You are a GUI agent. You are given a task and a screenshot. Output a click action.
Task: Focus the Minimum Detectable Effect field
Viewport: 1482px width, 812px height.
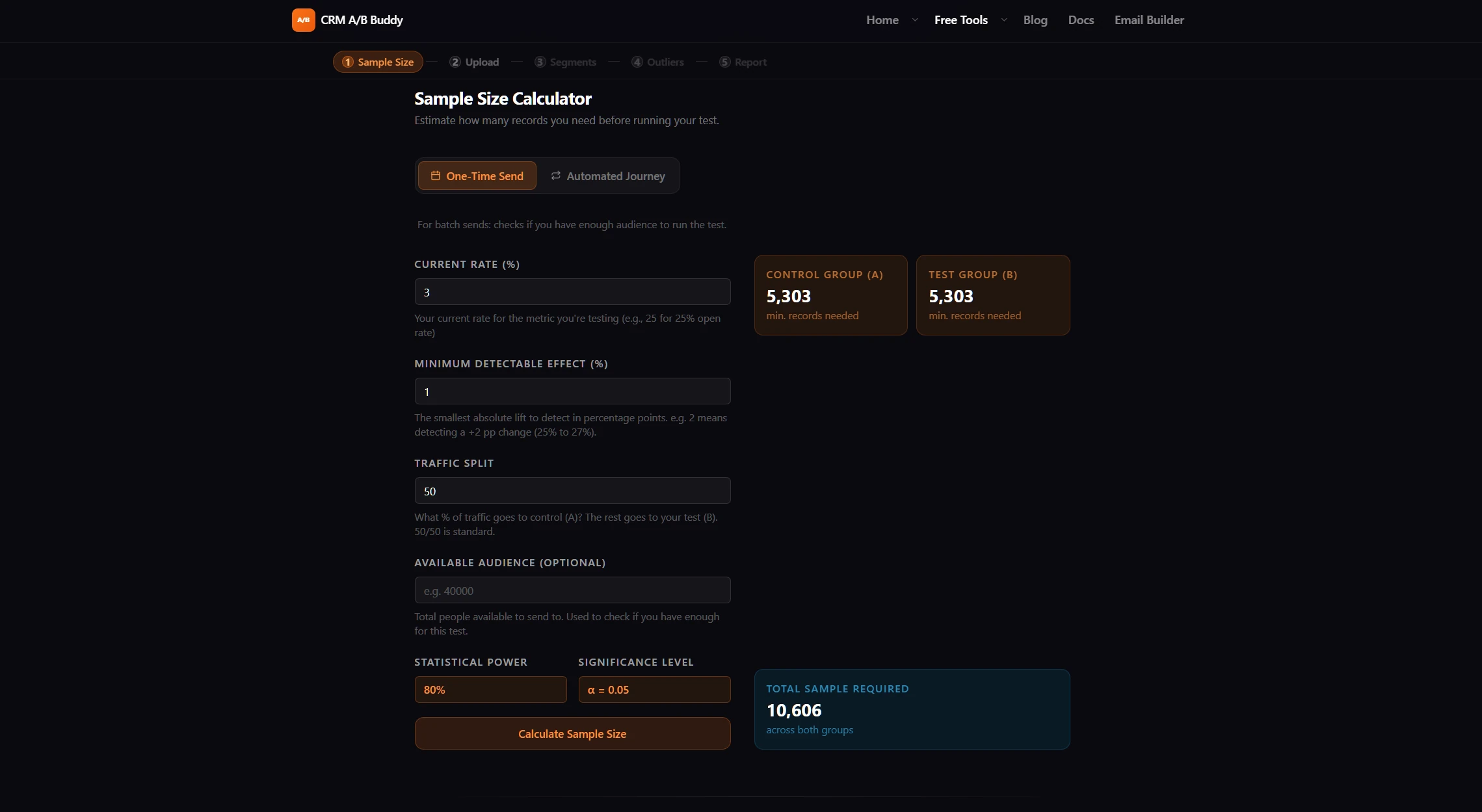[x=572, y=391]
